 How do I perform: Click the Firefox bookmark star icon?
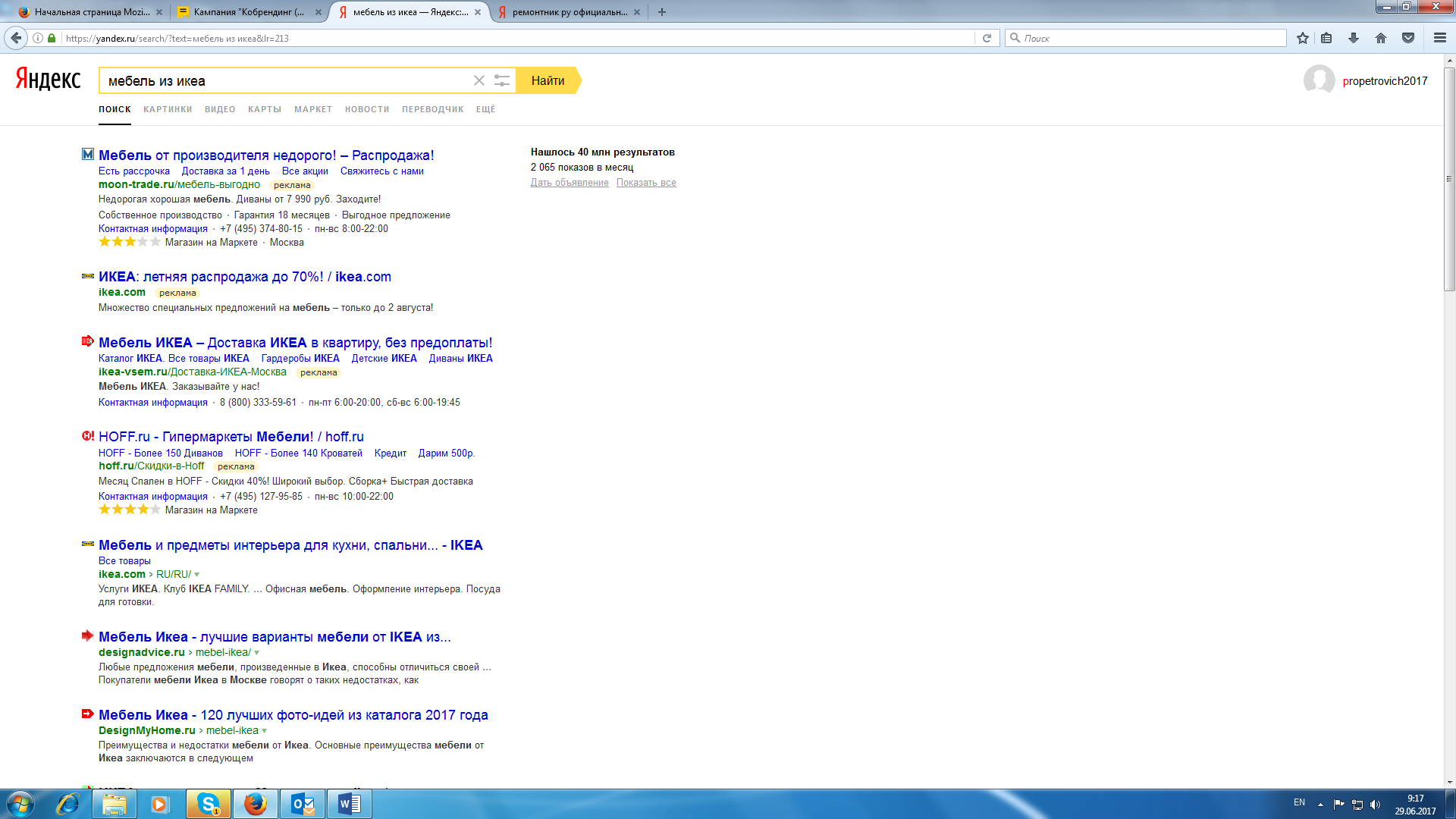click(1303, 38)
